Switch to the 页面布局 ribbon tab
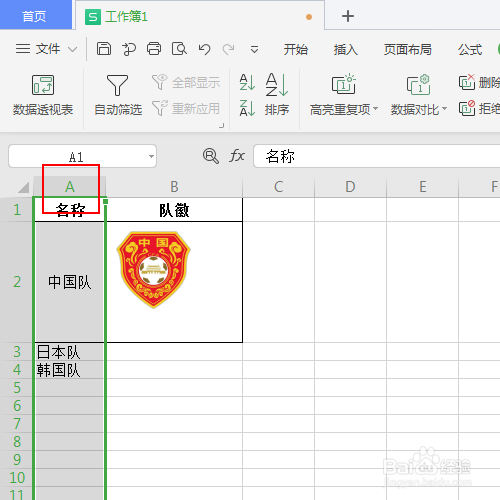The image size is (500, 500). (407, 49)
